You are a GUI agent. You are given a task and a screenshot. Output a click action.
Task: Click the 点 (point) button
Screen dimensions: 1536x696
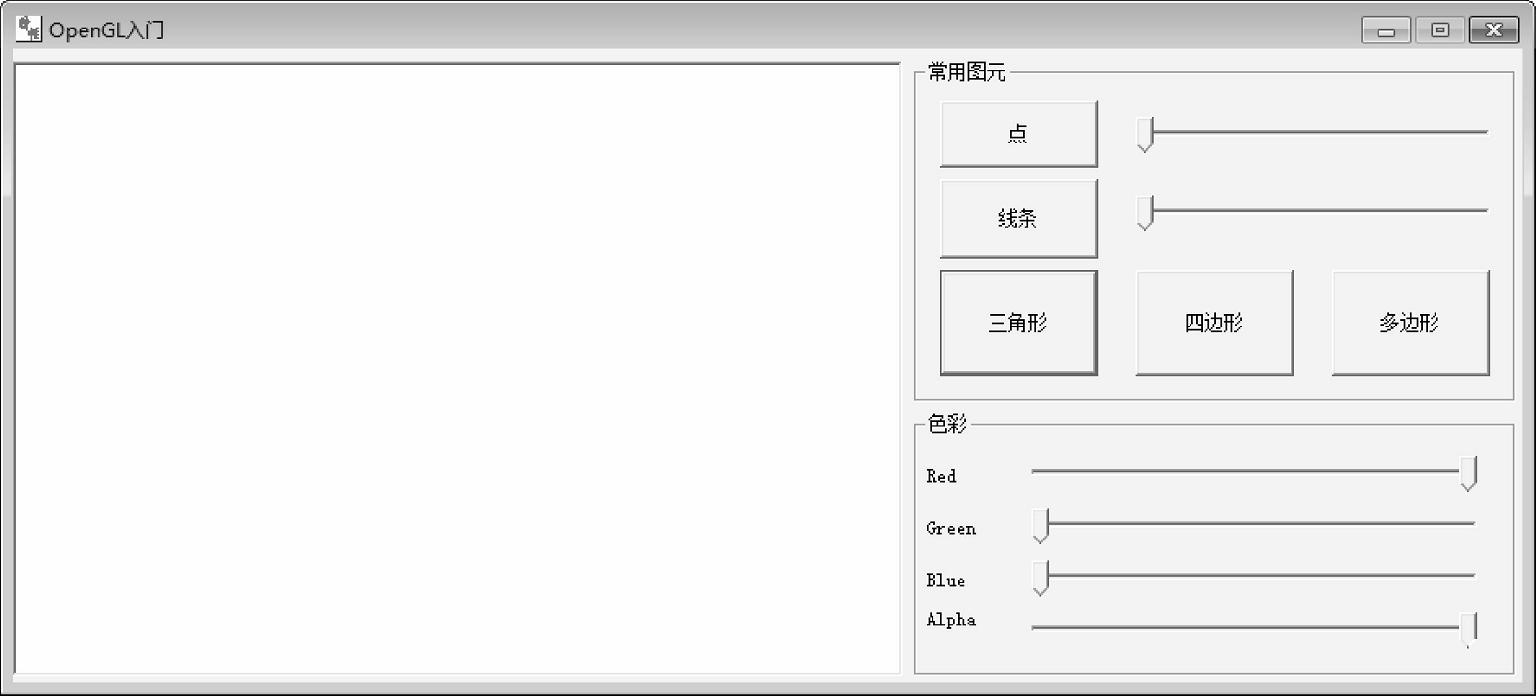click(x=1018, y=133)
